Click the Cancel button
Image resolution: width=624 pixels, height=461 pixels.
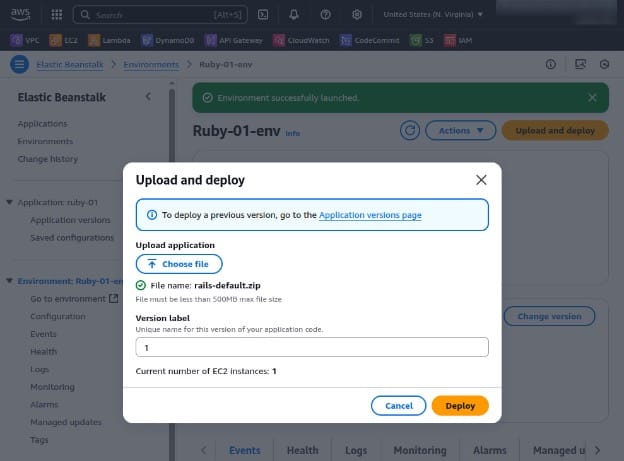(399, 406)
